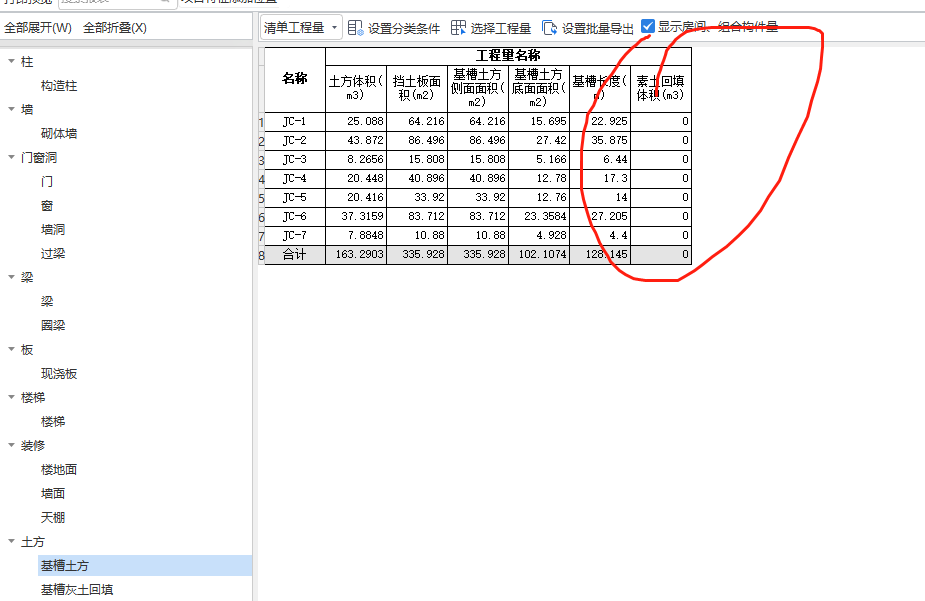Select 基槽灰土回填 in the tree
This screenshot has width=925, height=601.
pyautogui.click(x=77, y=590)
